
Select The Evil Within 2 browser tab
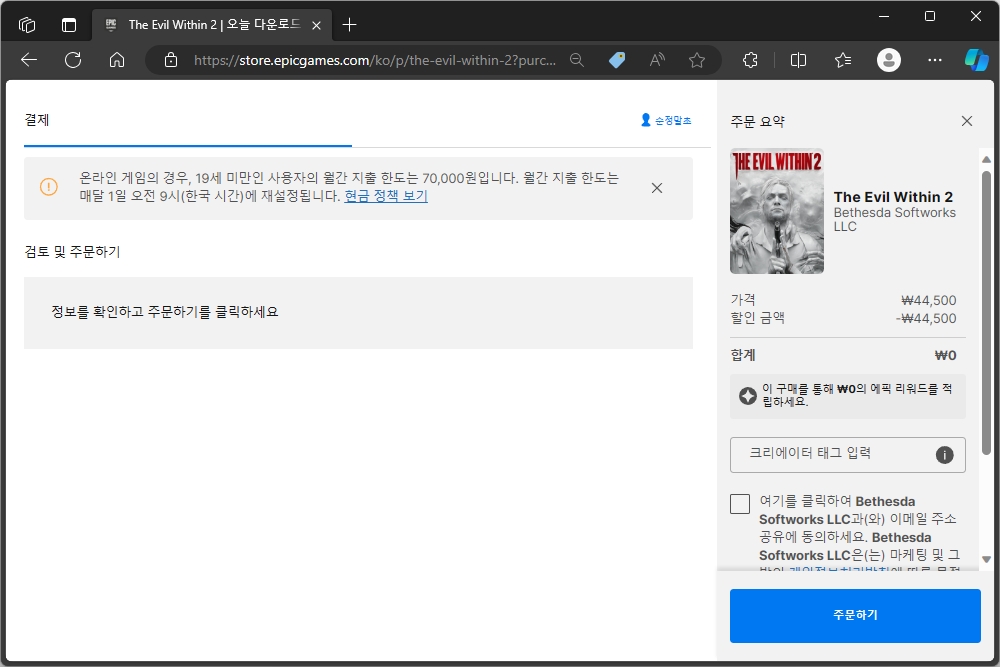coord(212,25)
